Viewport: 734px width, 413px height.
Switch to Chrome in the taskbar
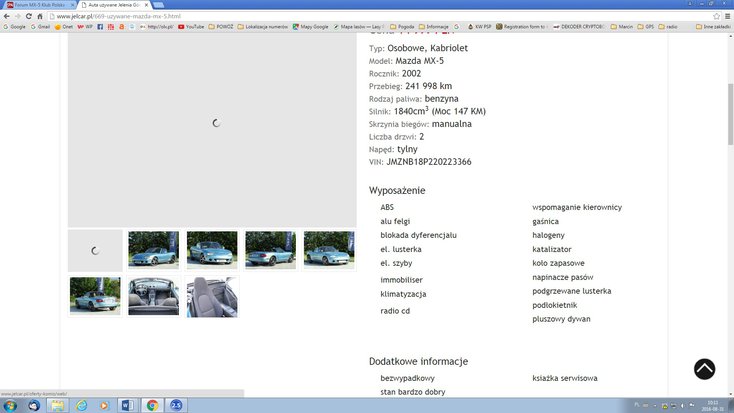point(152,406)
